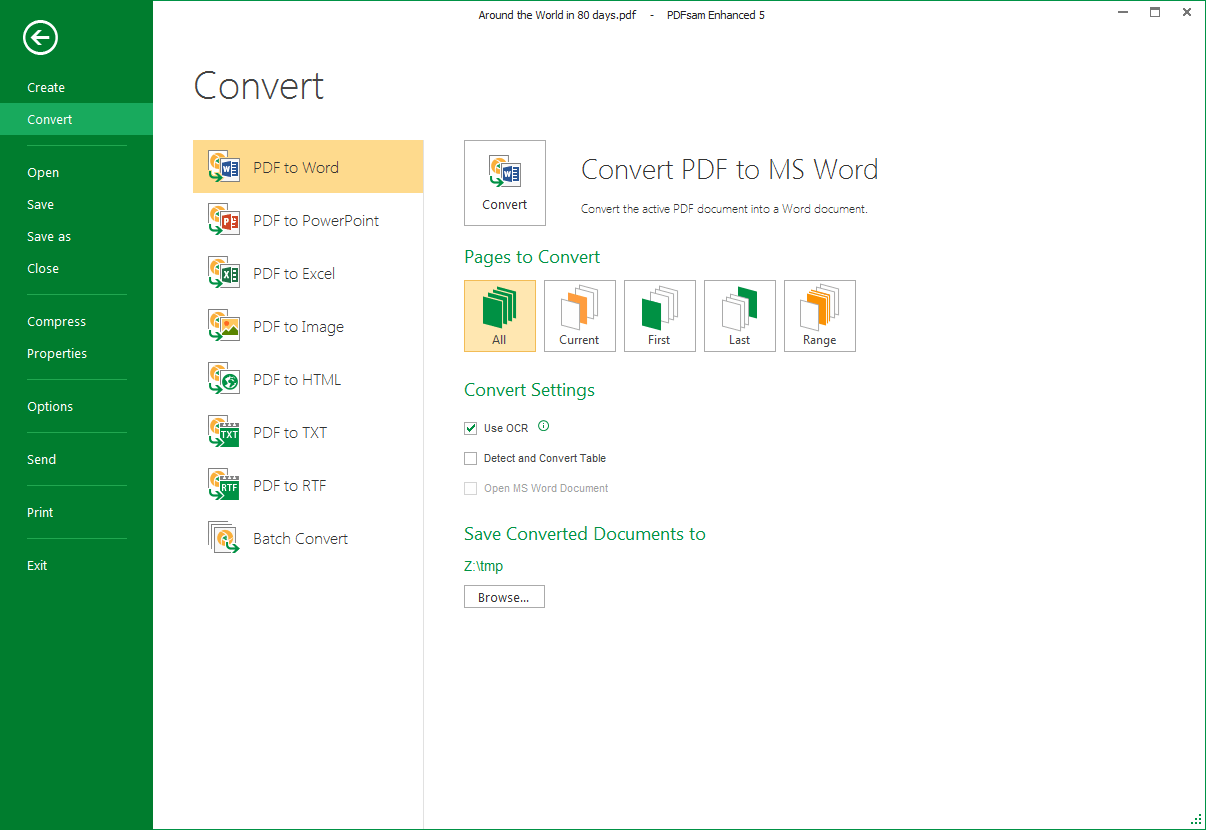This screenshot has width=1206, height=830.
Task: Click the Z:\tmp save path
Action: [x=484, y=566]
